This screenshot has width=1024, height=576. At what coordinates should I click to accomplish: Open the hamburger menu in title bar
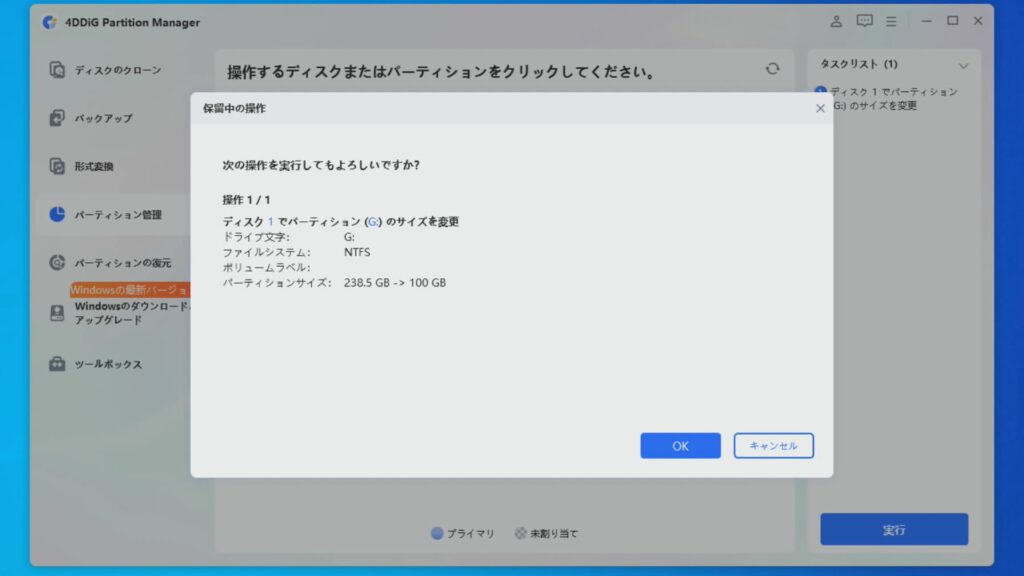[890, 21]
